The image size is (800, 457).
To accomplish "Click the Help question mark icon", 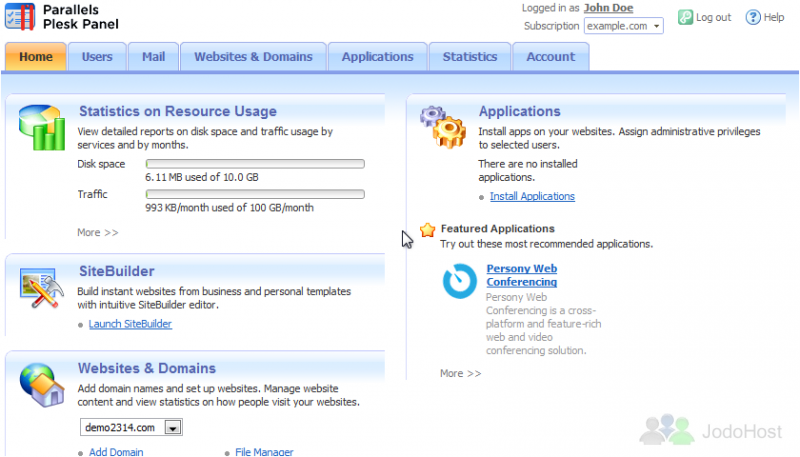I will pyautogui.click(x=753, y=17).
